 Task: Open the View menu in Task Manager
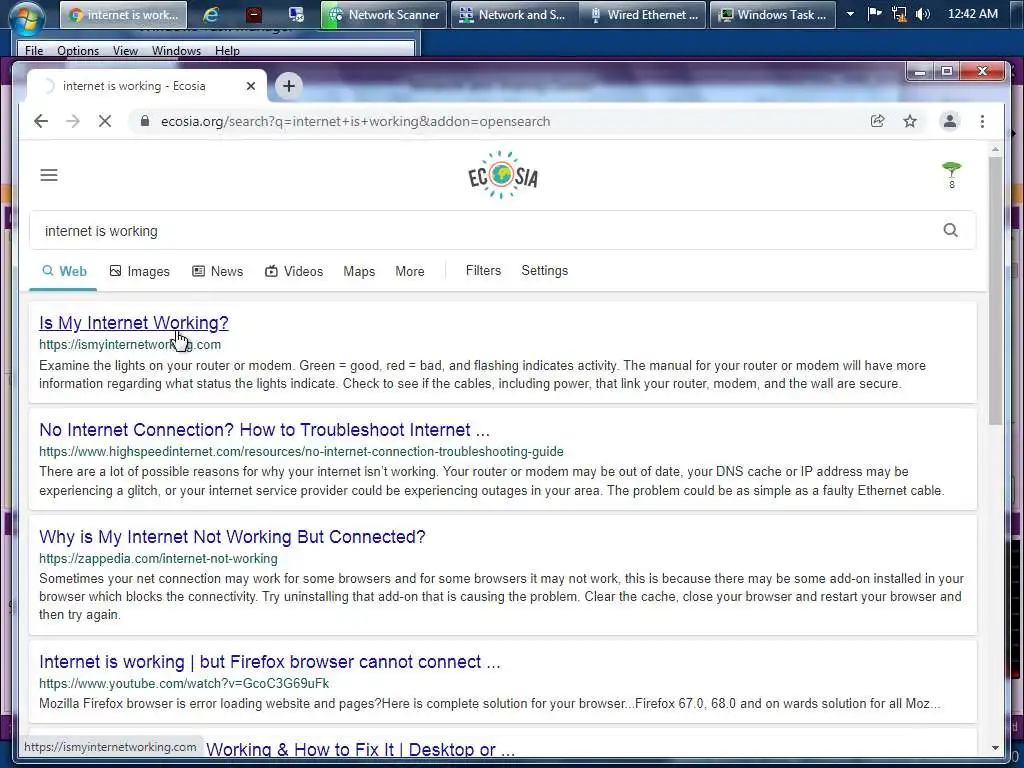(125, 50)
